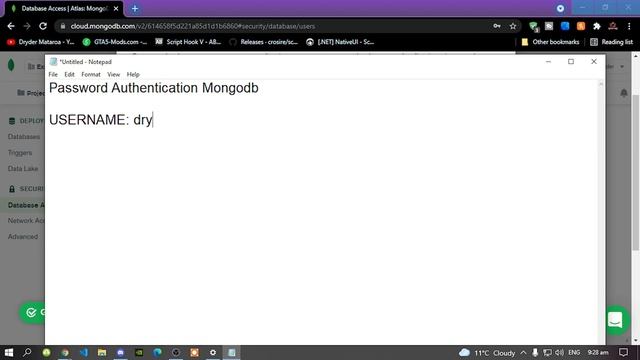Open Microsoft Edge from taskbar

pyautogui.click(x=158, y=353)
